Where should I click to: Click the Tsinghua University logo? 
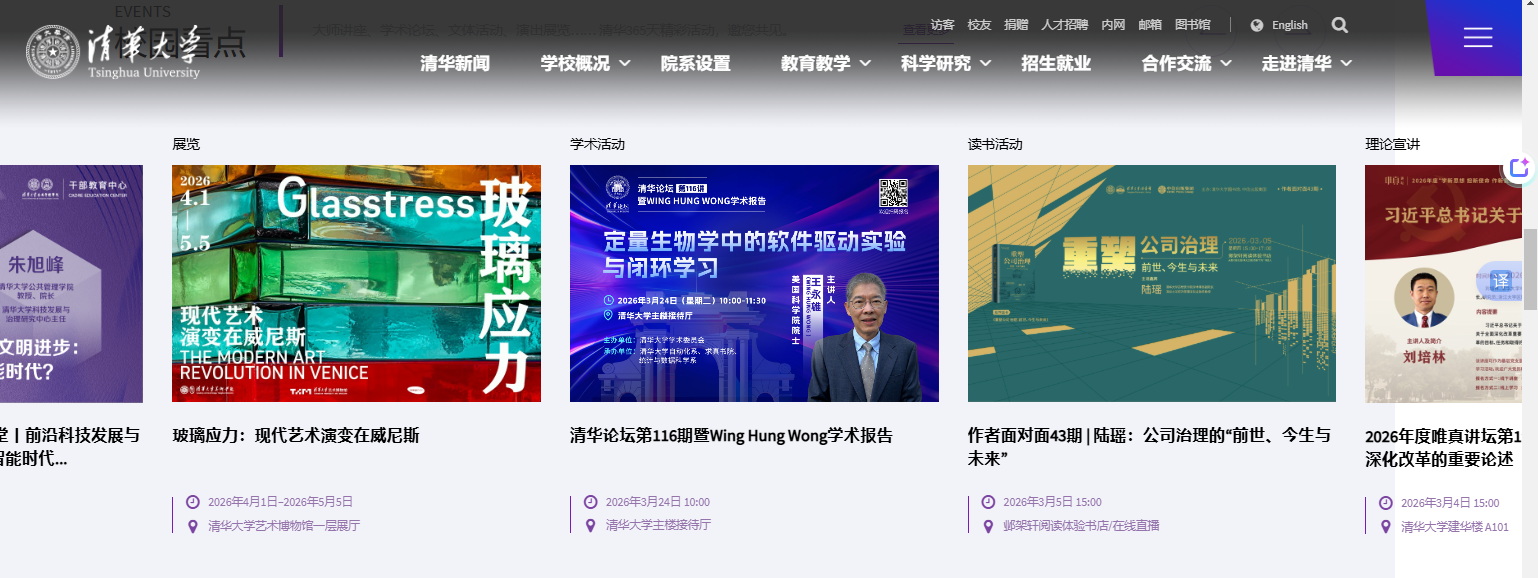pyautogui.click(x=113, y=52)
